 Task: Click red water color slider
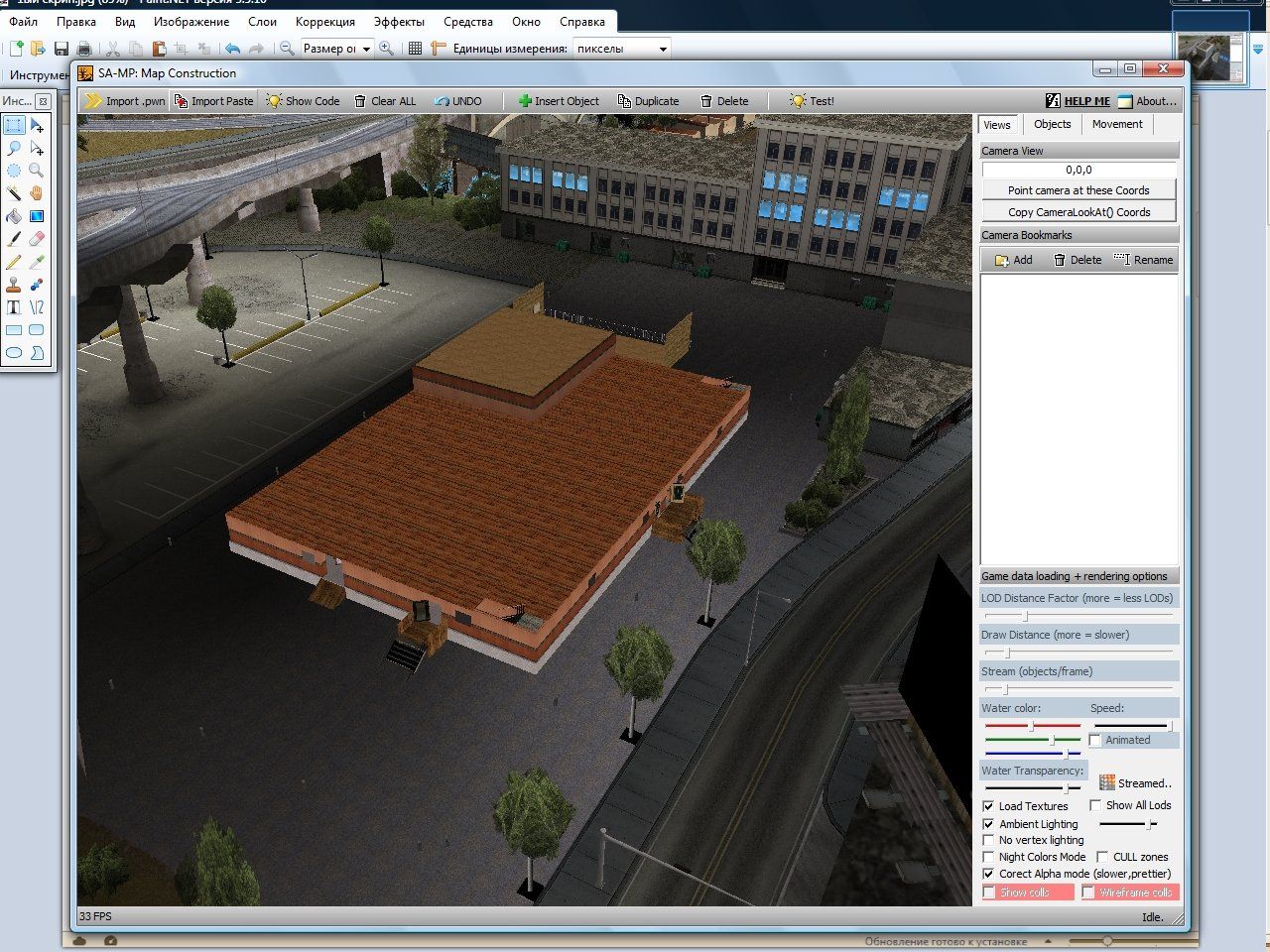pyautogui.click(x=1032, y=726)
